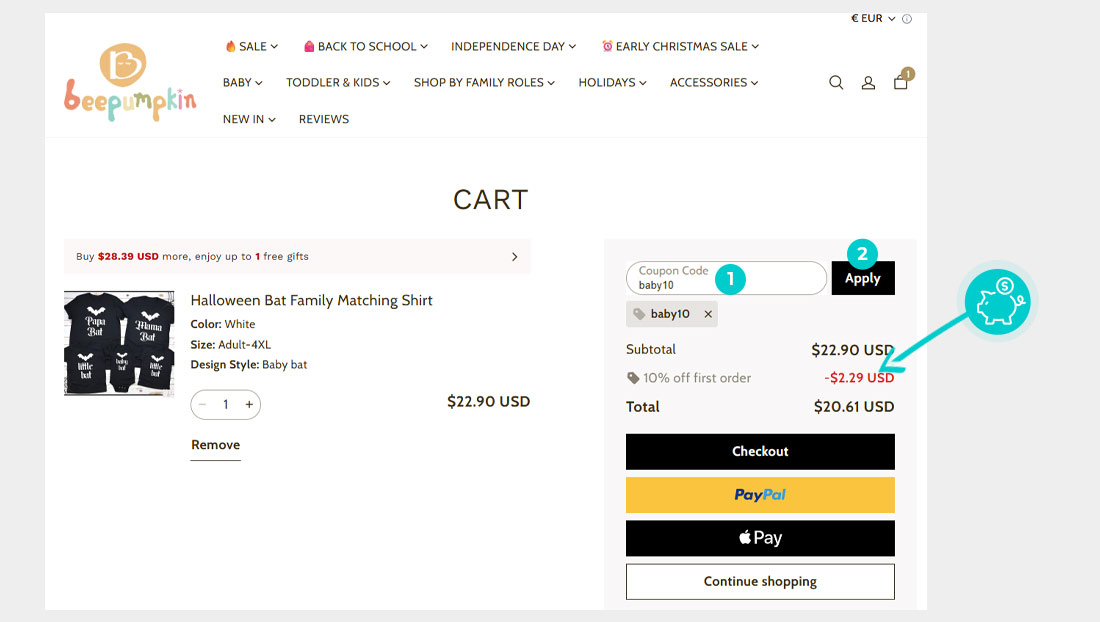The image size is (1100, 622).
Task: Open the search icon in header
Action: [836, 83]
